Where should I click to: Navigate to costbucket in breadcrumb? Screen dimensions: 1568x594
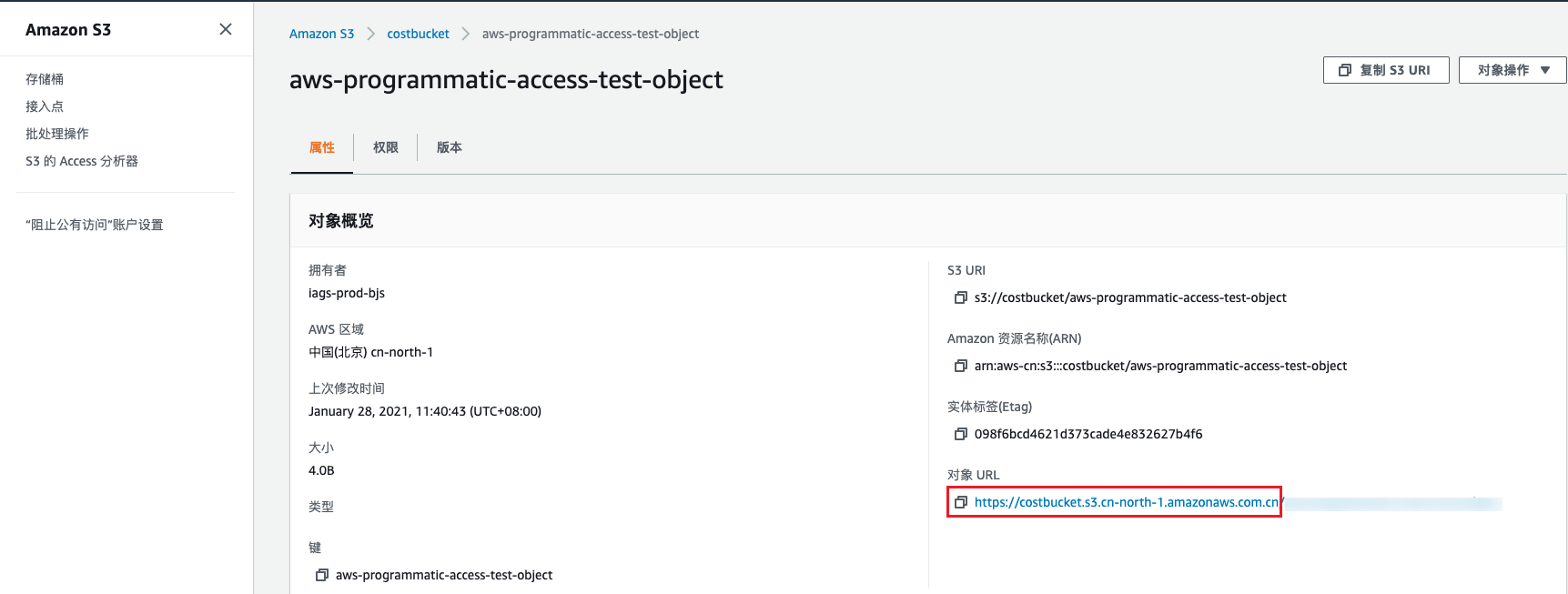pos(418,34)
